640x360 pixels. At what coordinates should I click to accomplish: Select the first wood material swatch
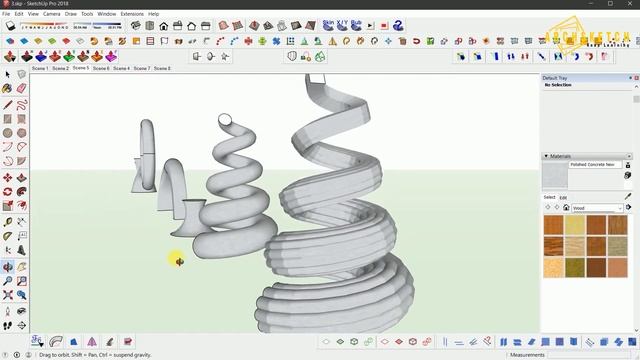tap(554, 225)
